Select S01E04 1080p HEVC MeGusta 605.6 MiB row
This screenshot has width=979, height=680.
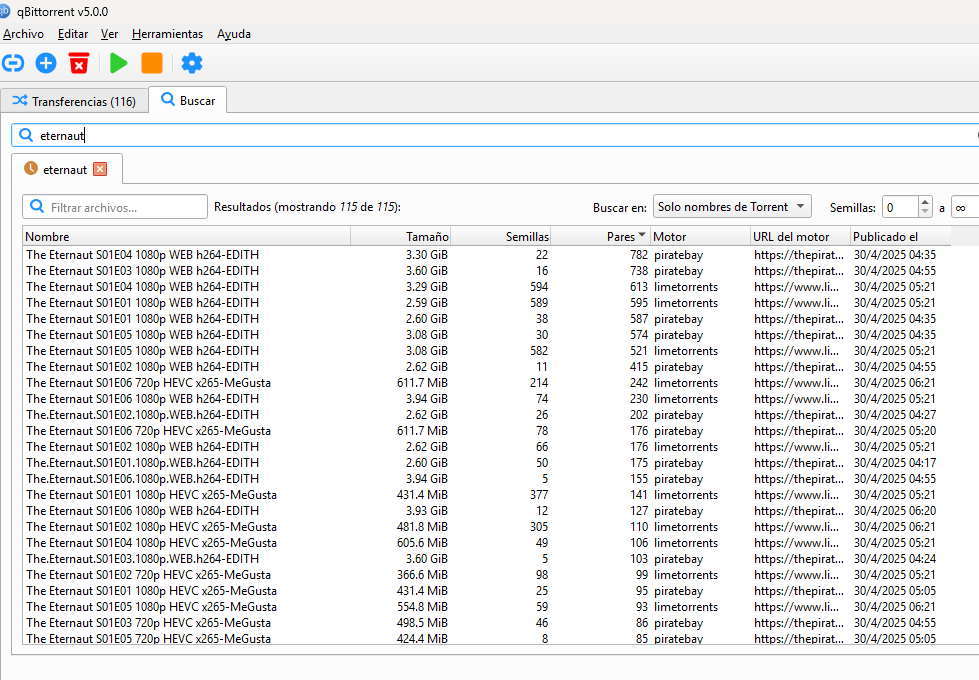click(x=487, y=543)
